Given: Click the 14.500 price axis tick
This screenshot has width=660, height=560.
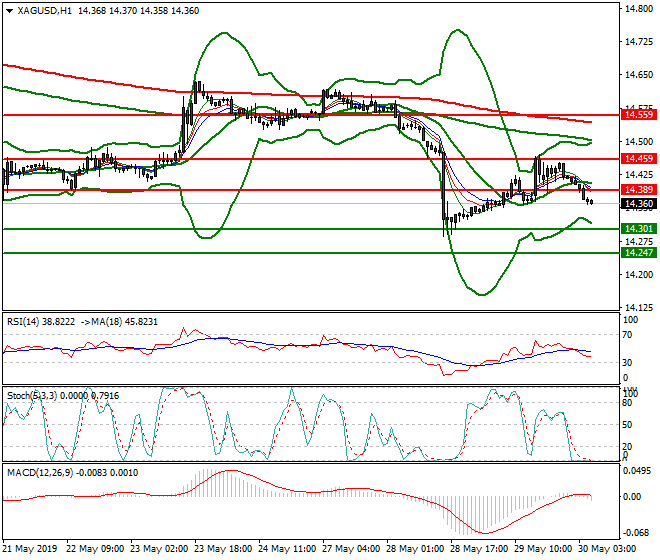Looking at the screenshot, I should (x=639, y=142).
